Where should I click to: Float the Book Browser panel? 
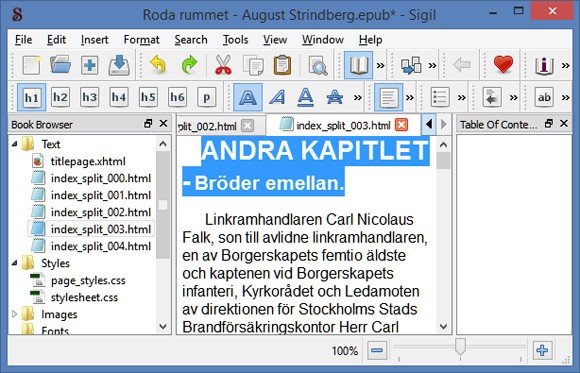[x=148, y=124]
